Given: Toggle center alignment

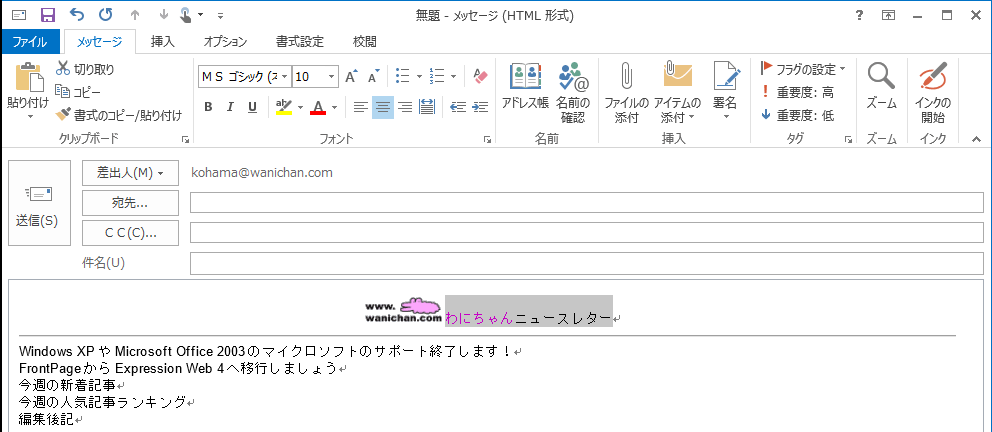Looking at the screenshot, I should tap(383, 107).
